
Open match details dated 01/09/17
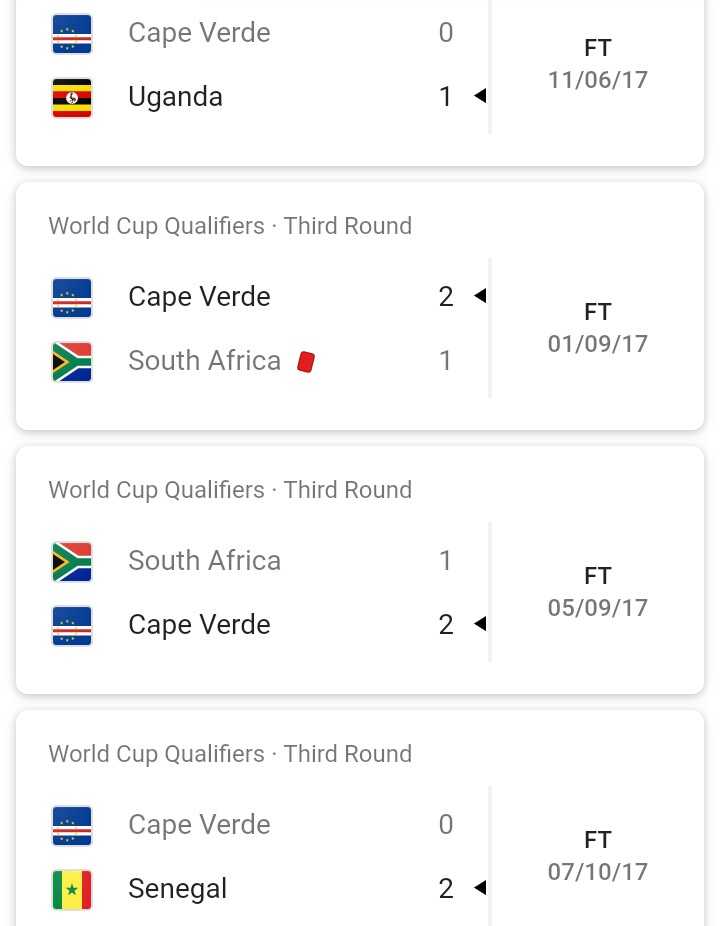(x=598, y=328)
